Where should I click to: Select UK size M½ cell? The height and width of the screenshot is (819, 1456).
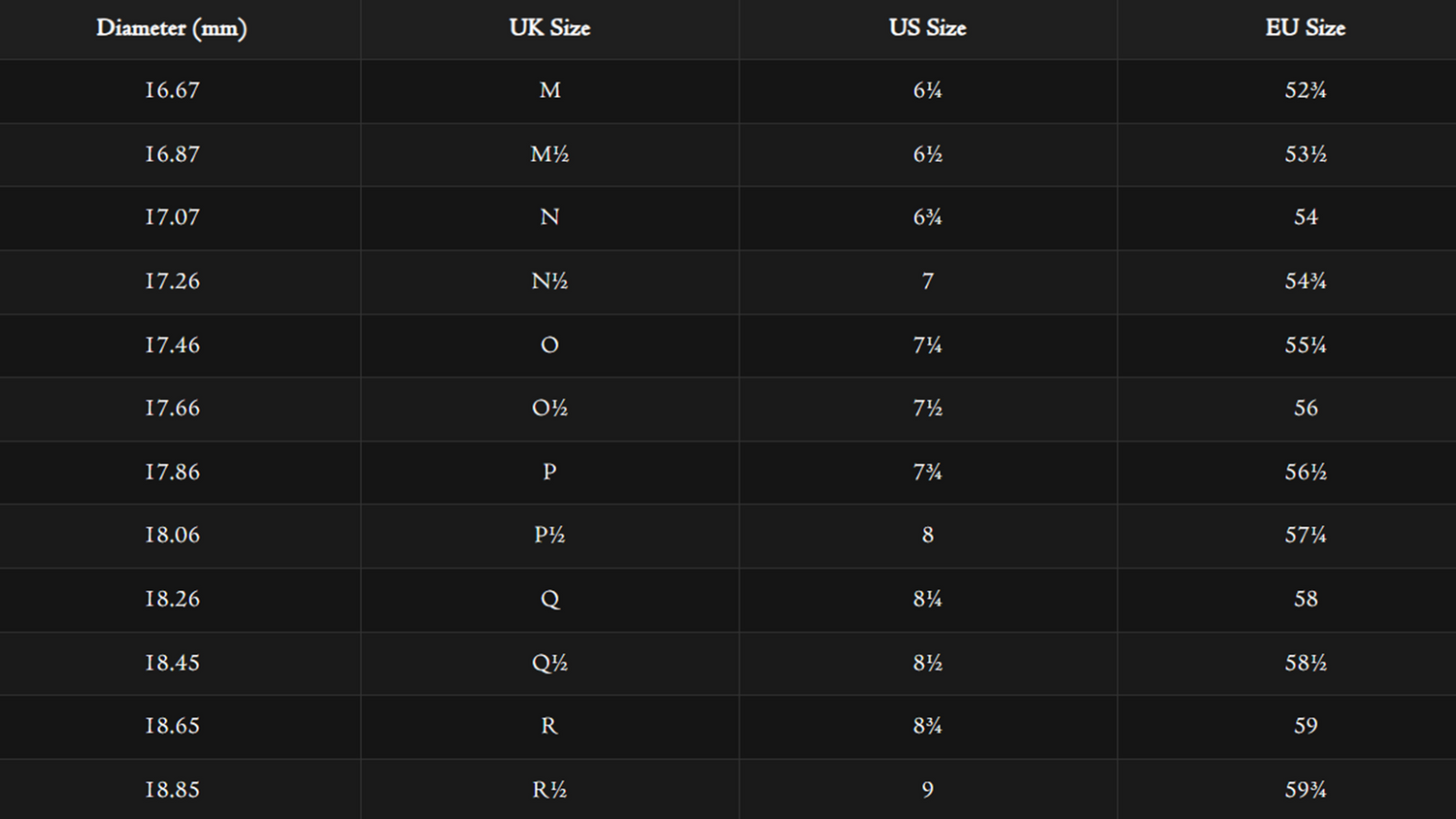[549, 154]
